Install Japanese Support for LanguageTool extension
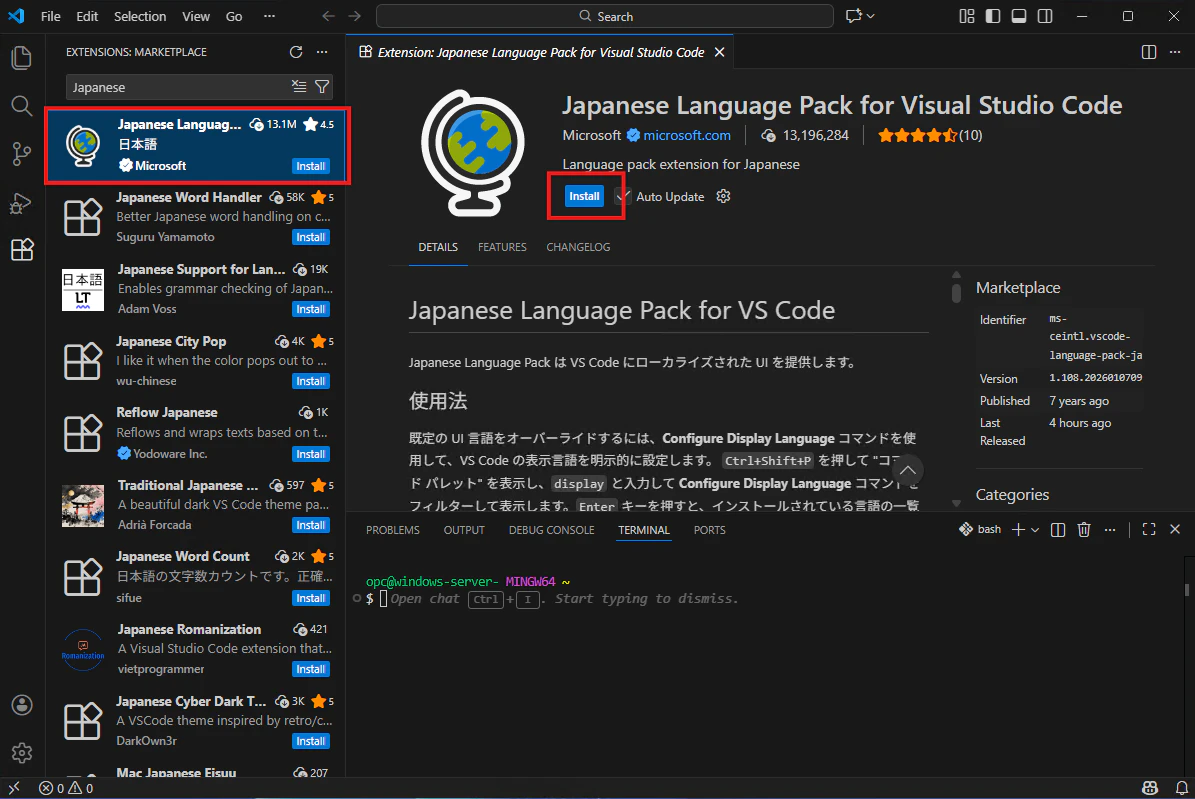This screenshot has height=799, width=1195. 311,309
